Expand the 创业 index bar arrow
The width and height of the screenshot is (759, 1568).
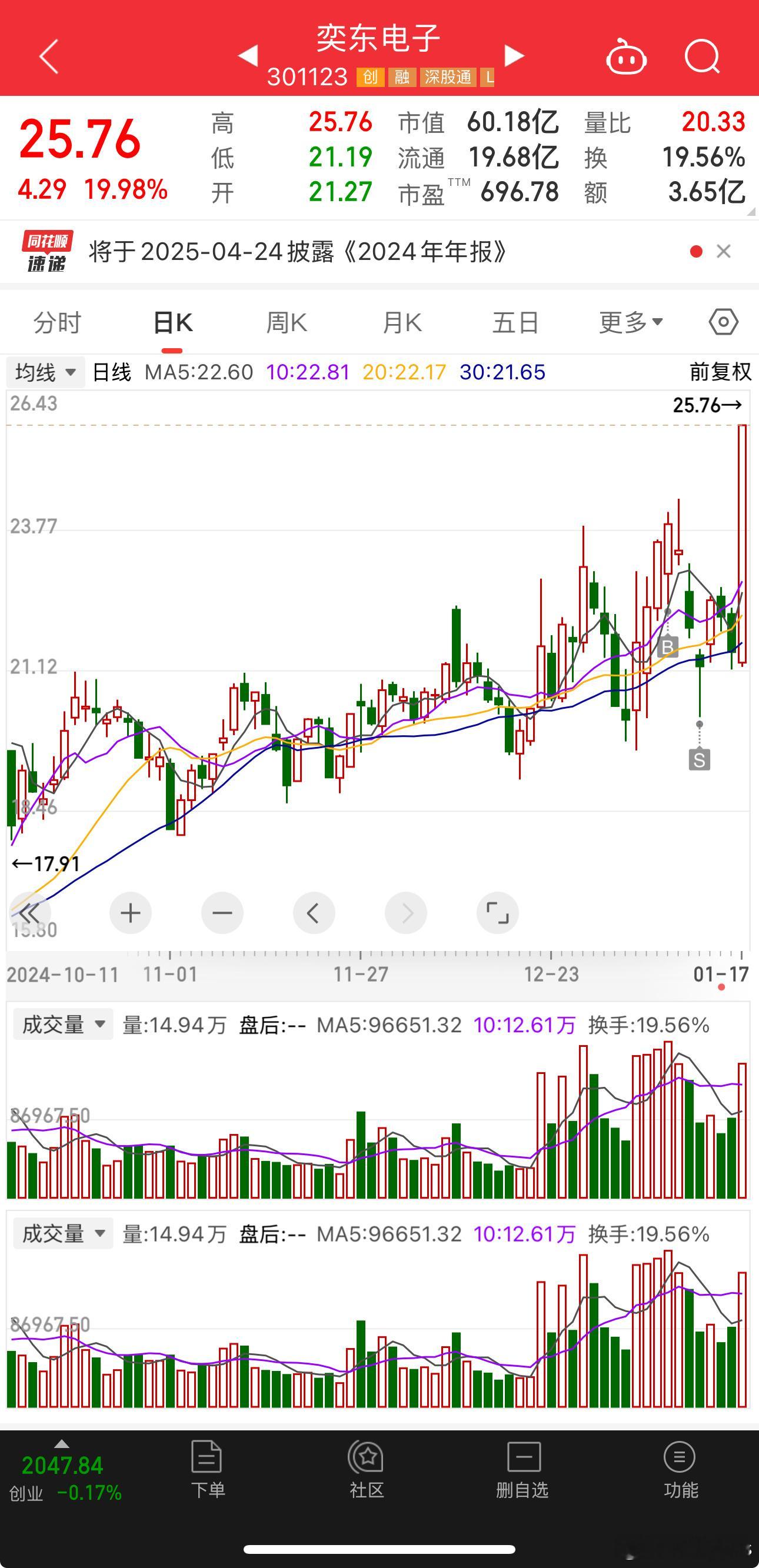coord(62,1443)
